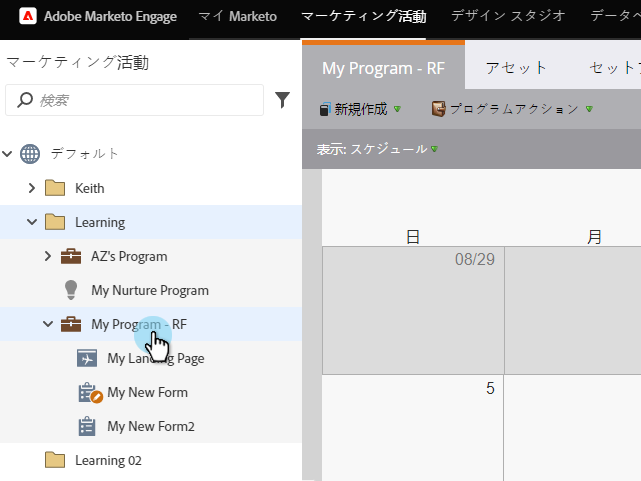Click the 月 column header
Image resolution: width=641 pixels, height=481 pixels.
(594, 237)
